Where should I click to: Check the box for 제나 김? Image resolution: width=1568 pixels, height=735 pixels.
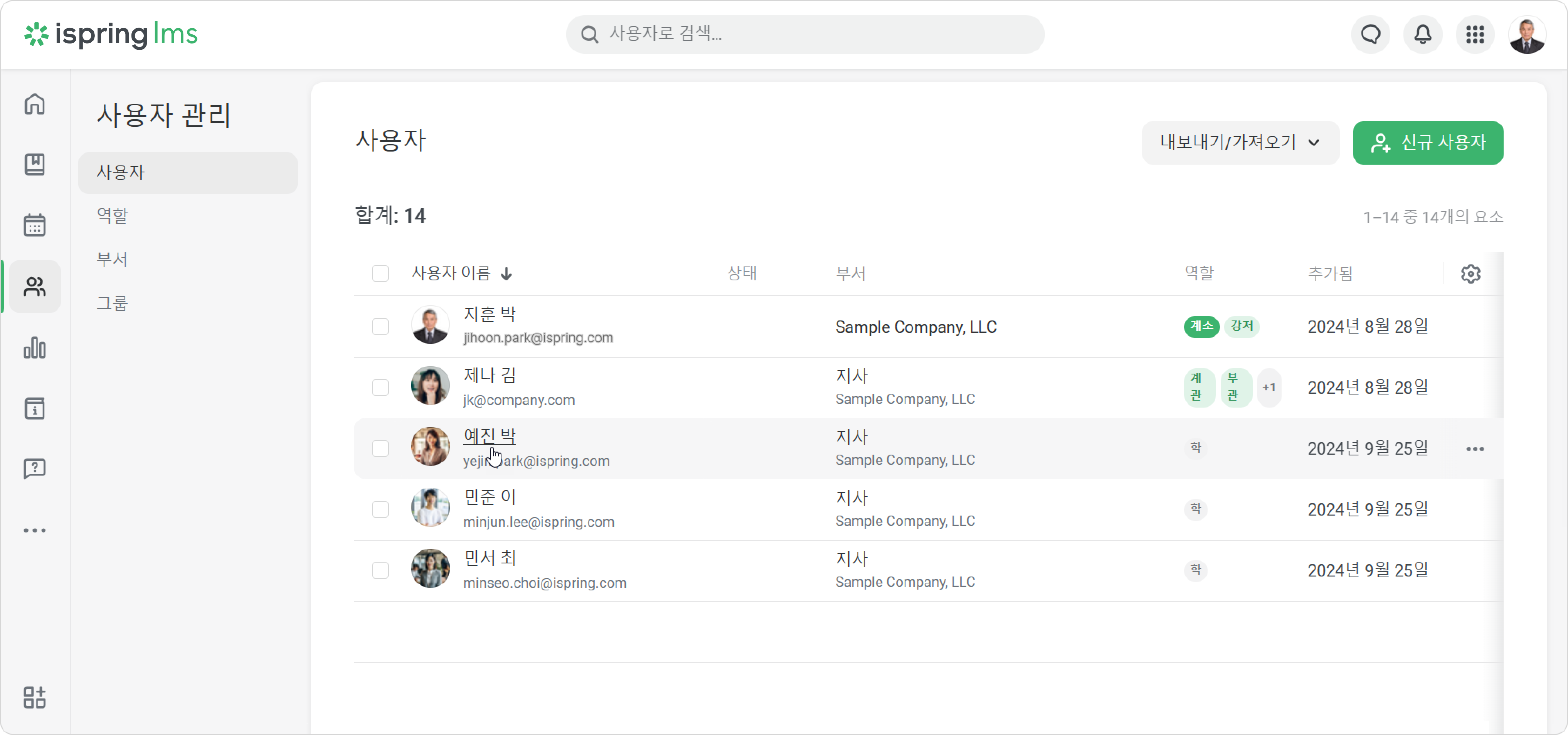380,387
